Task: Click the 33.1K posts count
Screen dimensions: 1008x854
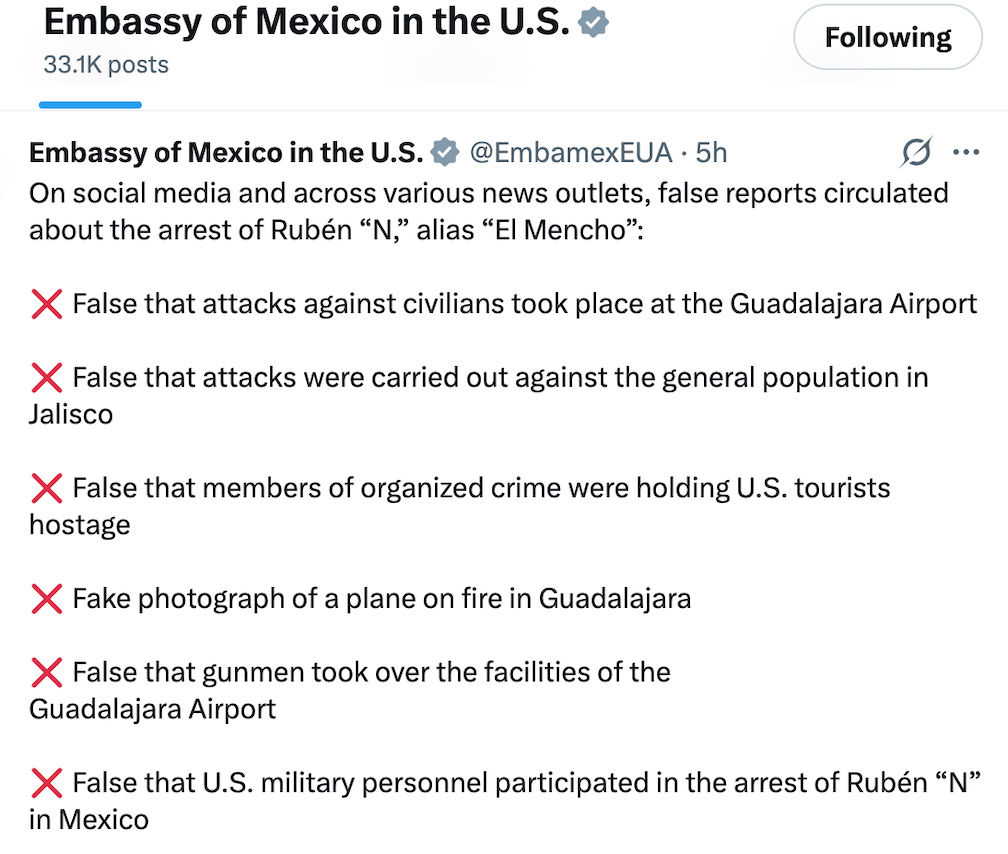Action: [x=106, y=65]
